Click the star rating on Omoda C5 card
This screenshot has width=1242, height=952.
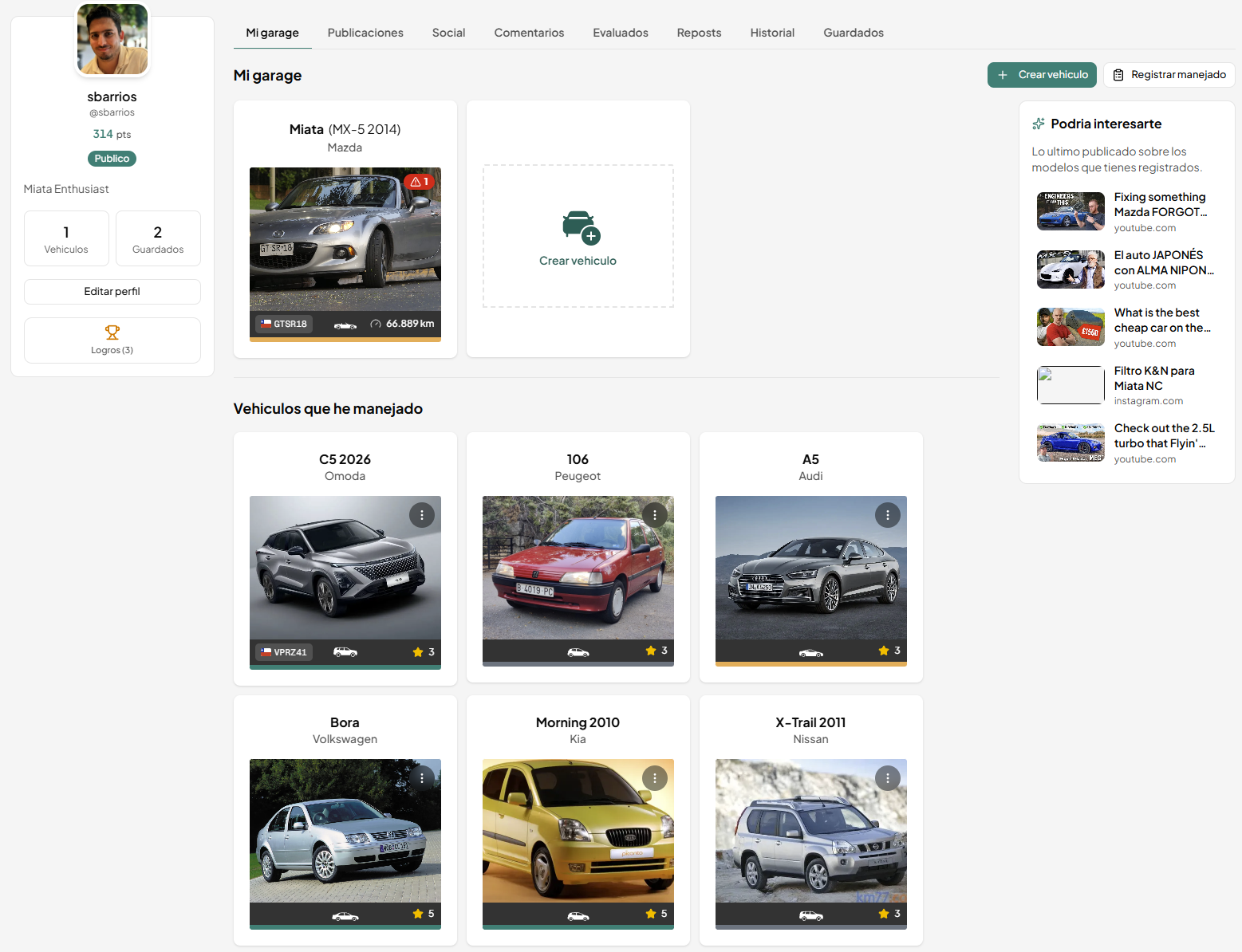click(424, 652)
